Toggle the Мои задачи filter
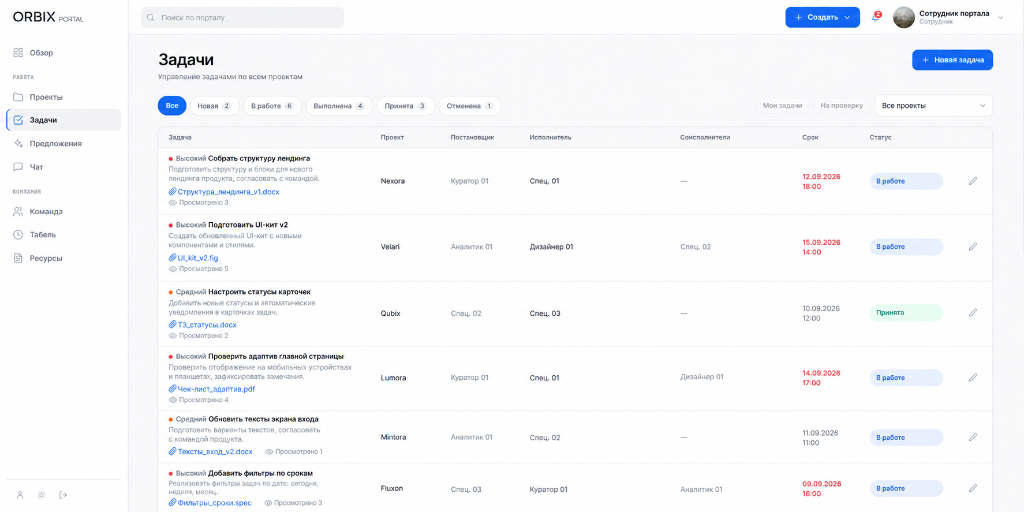The width and height of the screenshot is (1024, 512). point(783,105)
